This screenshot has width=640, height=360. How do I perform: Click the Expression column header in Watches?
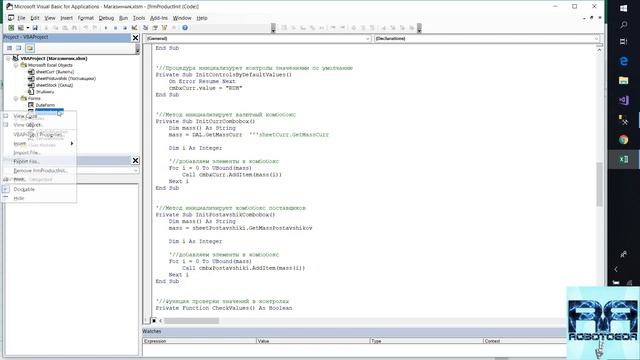(199, 341)
